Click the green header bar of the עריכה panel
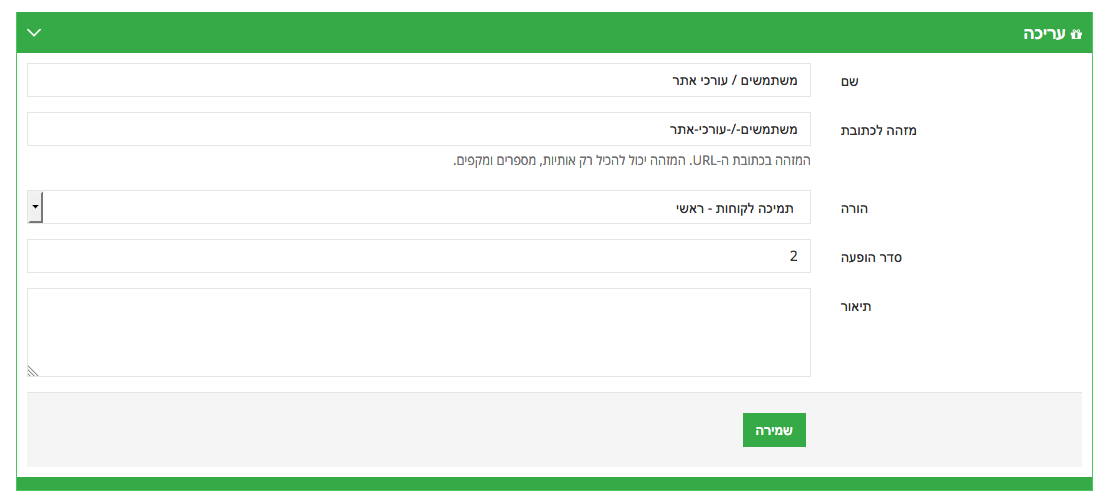The width and height of the screenshot is (1106, 498). coord(554,32)
